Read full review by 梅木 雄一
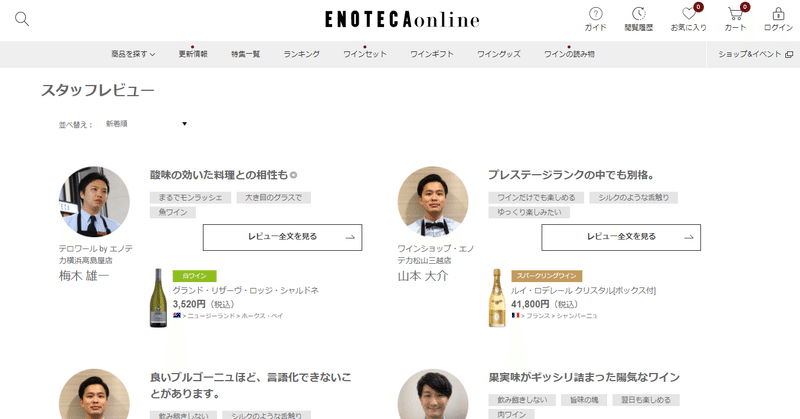 283,237
